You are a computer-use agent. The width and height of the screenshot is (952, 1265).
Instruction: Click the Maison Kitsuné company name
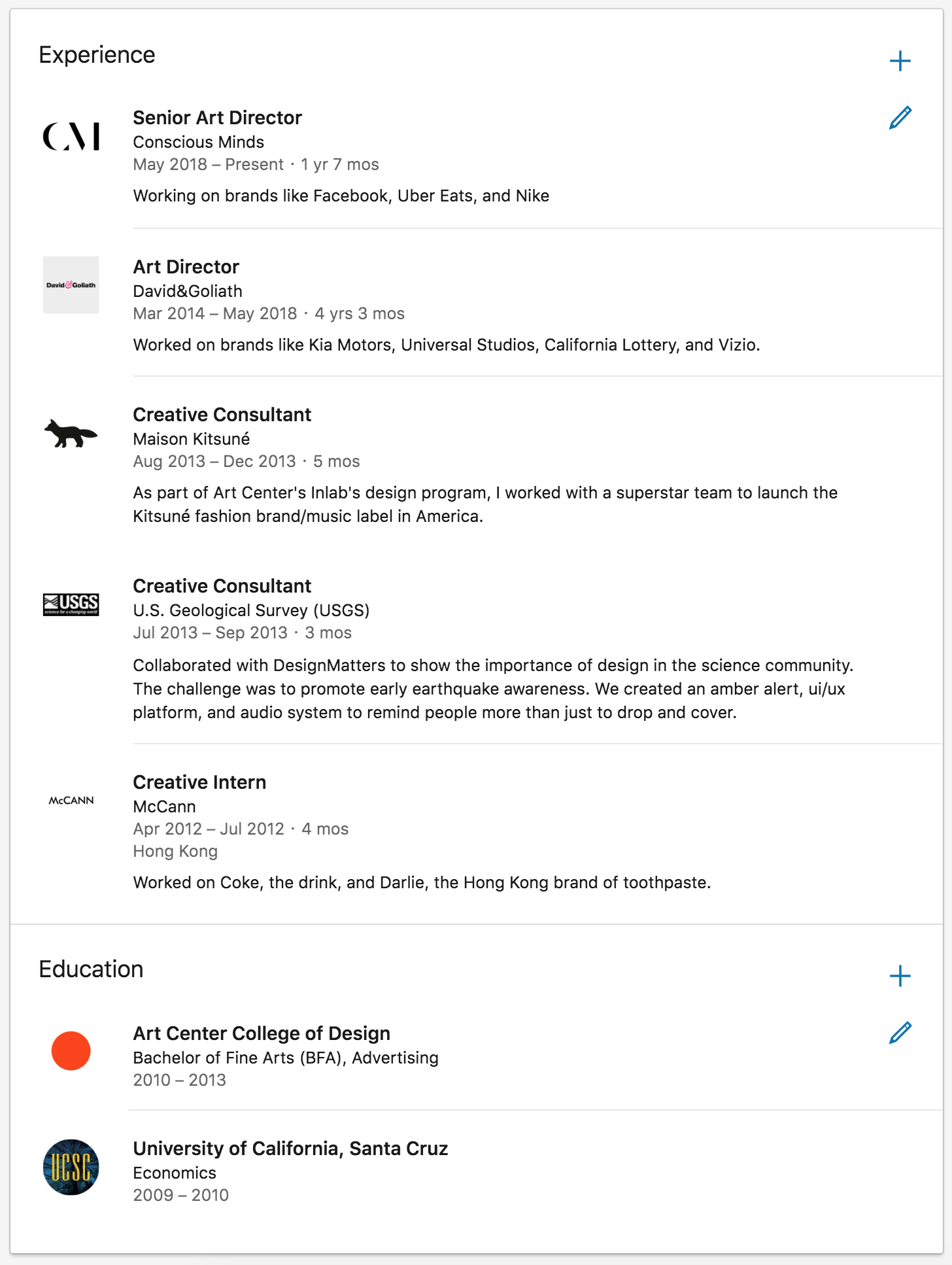(191, 439)
